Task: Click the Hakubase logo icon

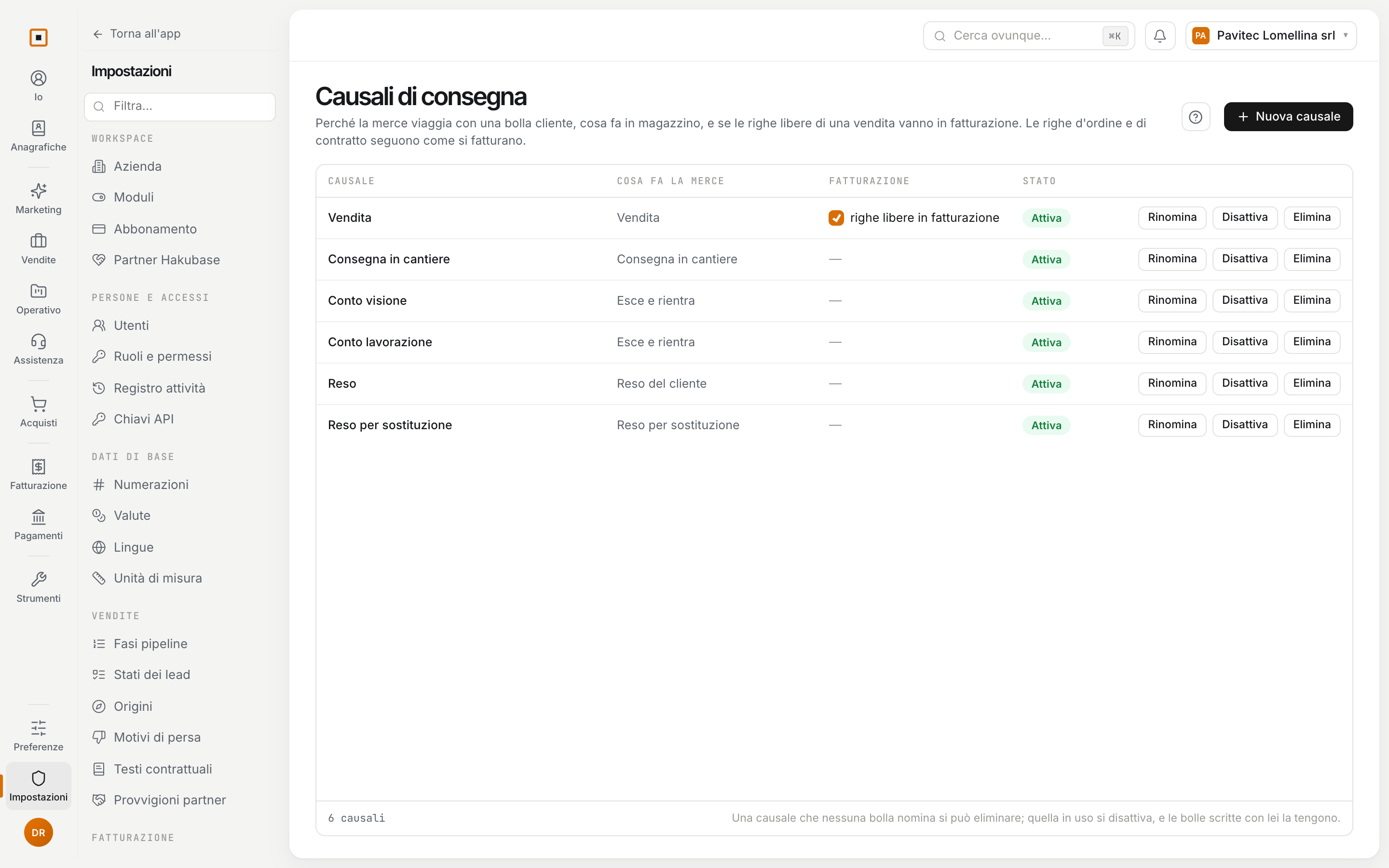Action: pyautogui.click(x=39, y=37)
